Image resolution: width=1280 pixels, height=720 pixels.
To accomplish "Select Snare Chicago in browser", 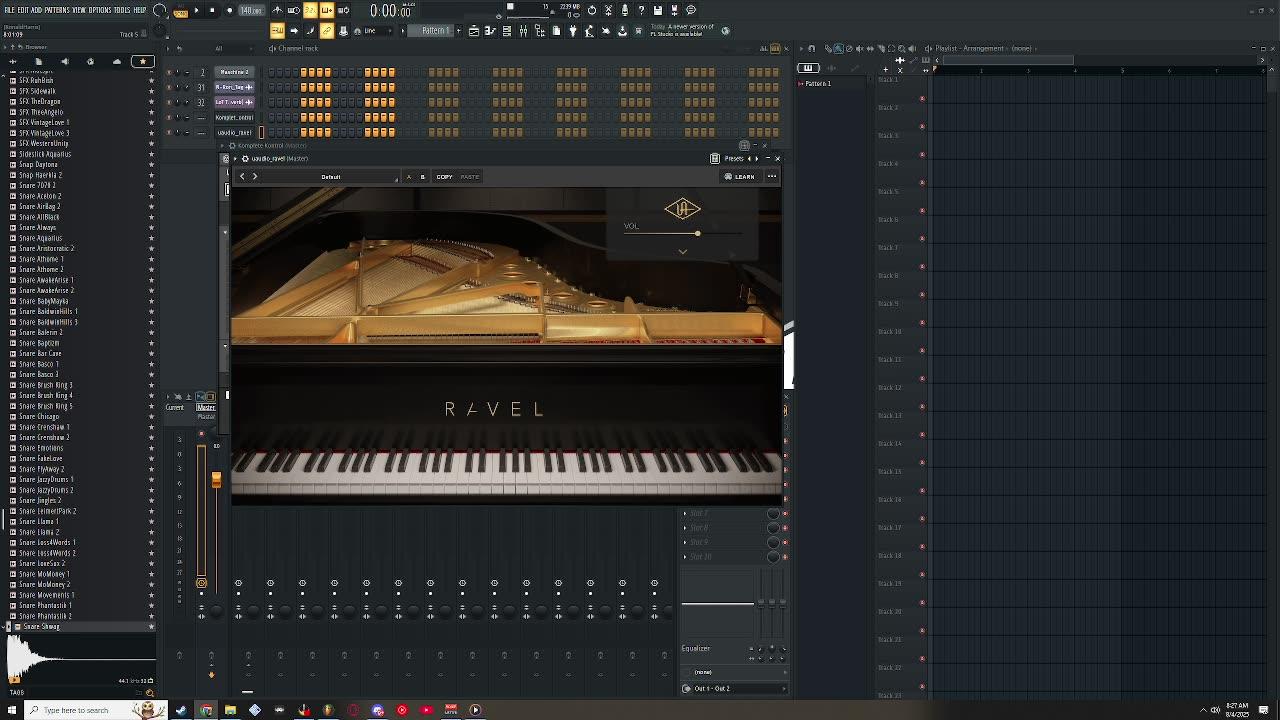I will (39, 416).
